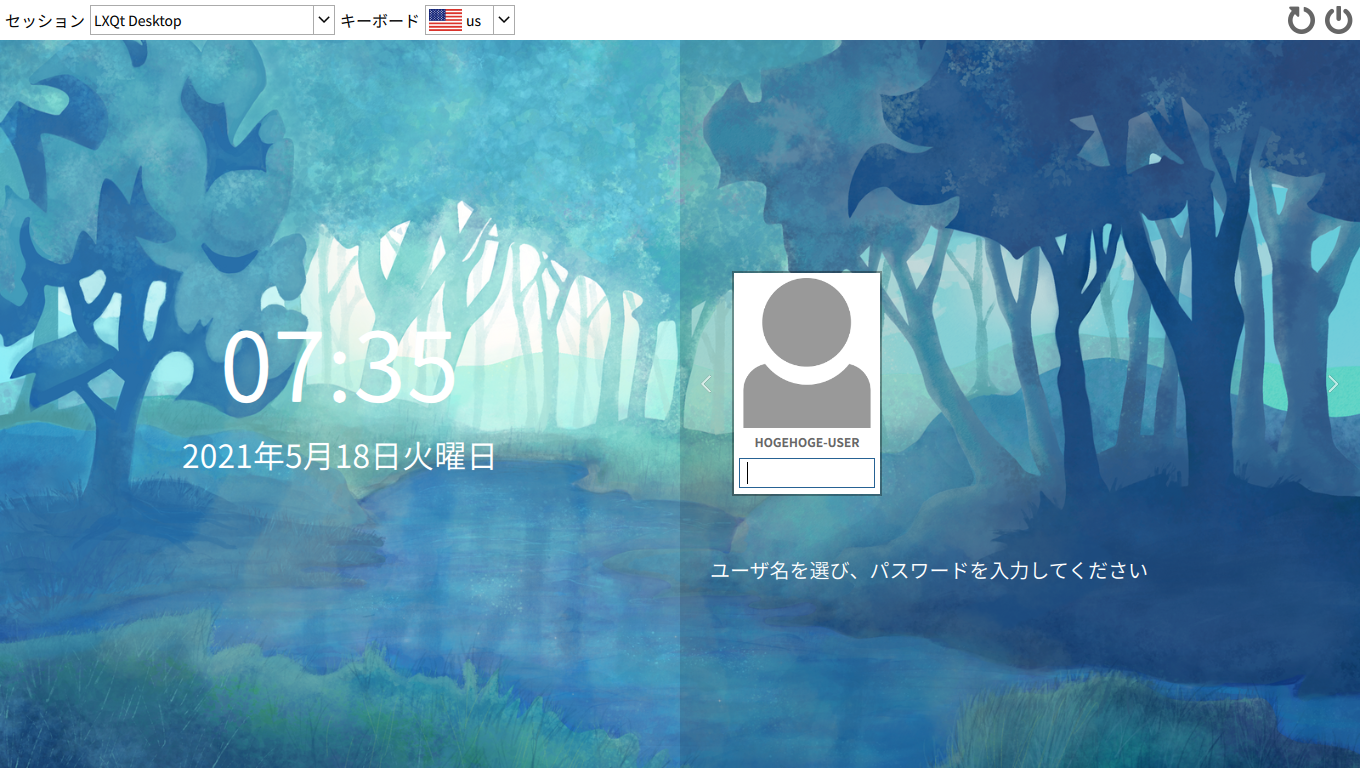Click the セッション label
The height and width of the screenshot is (768, 1360).
(45, 20)
